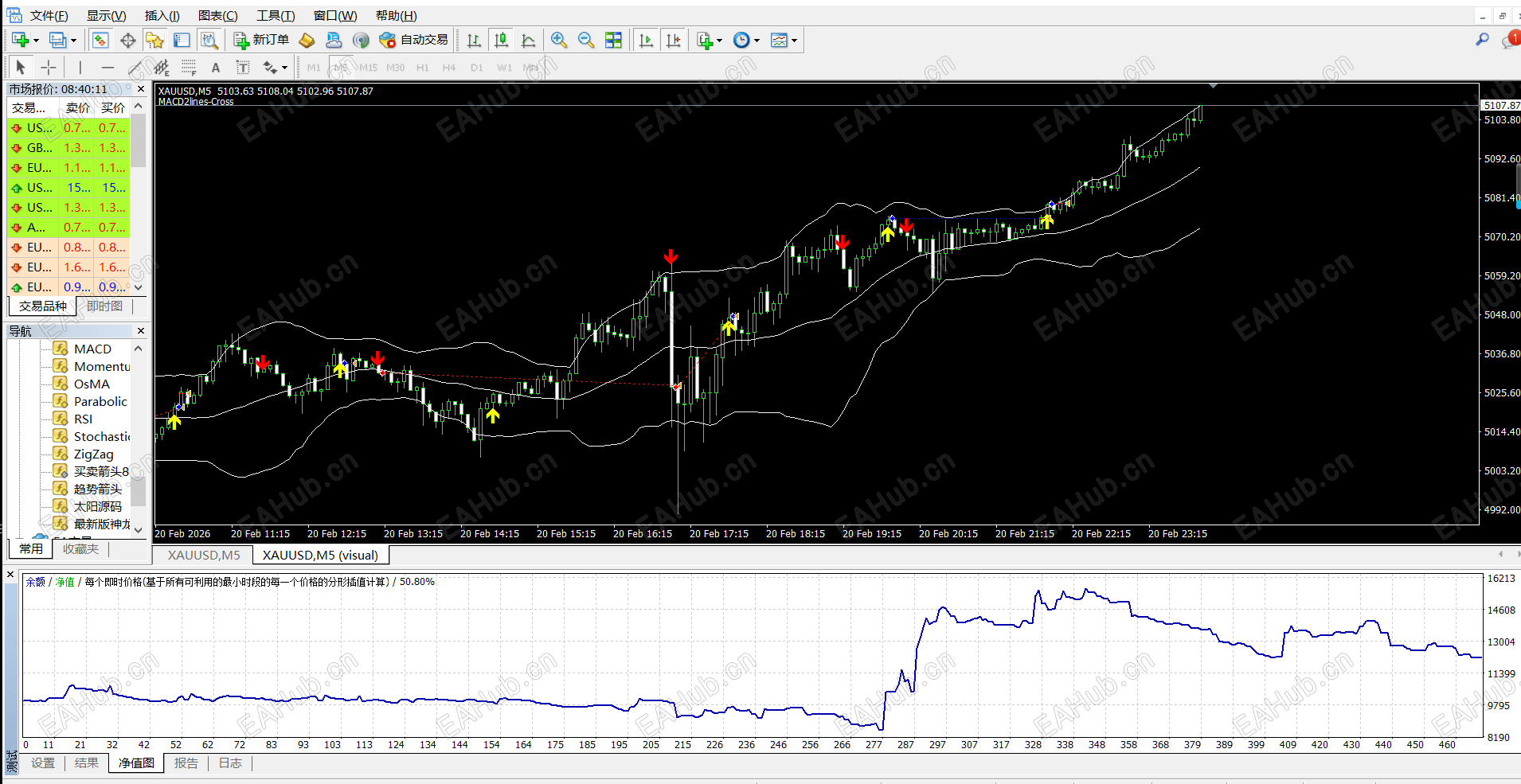Select the vertical line drawing tool
The height and width of the screenshot is (784, 1521).
point(80,68)
